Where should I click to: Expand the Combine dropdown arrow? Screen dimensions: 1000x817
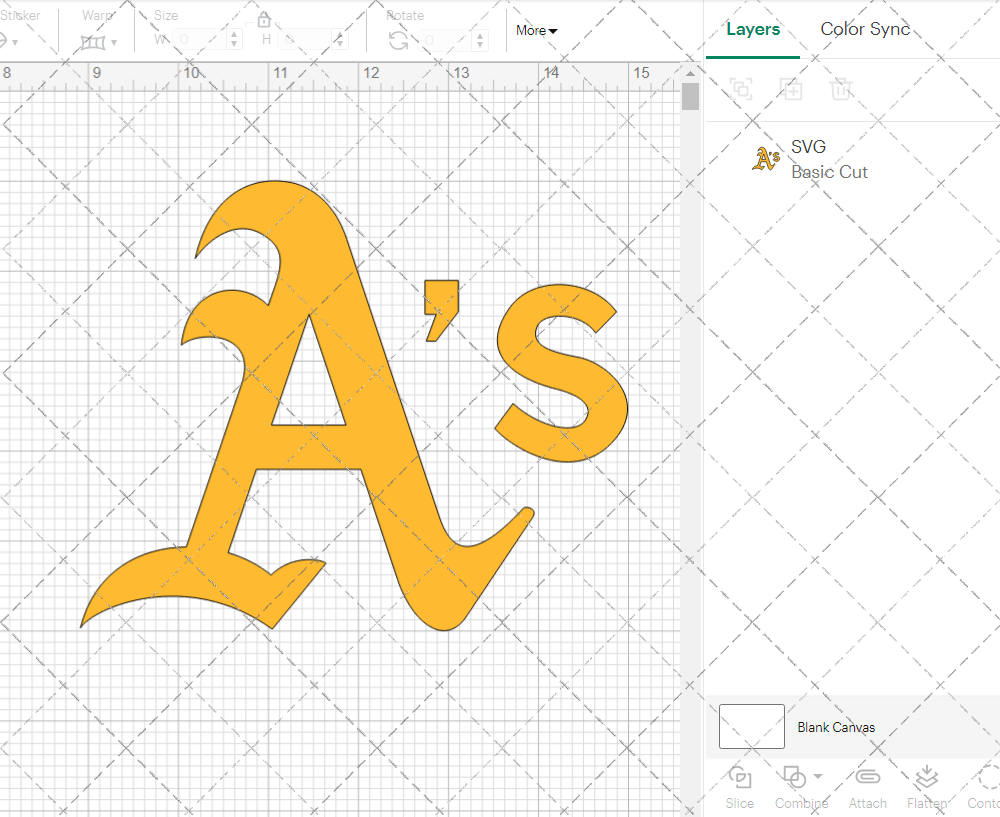tap(818, 776)
